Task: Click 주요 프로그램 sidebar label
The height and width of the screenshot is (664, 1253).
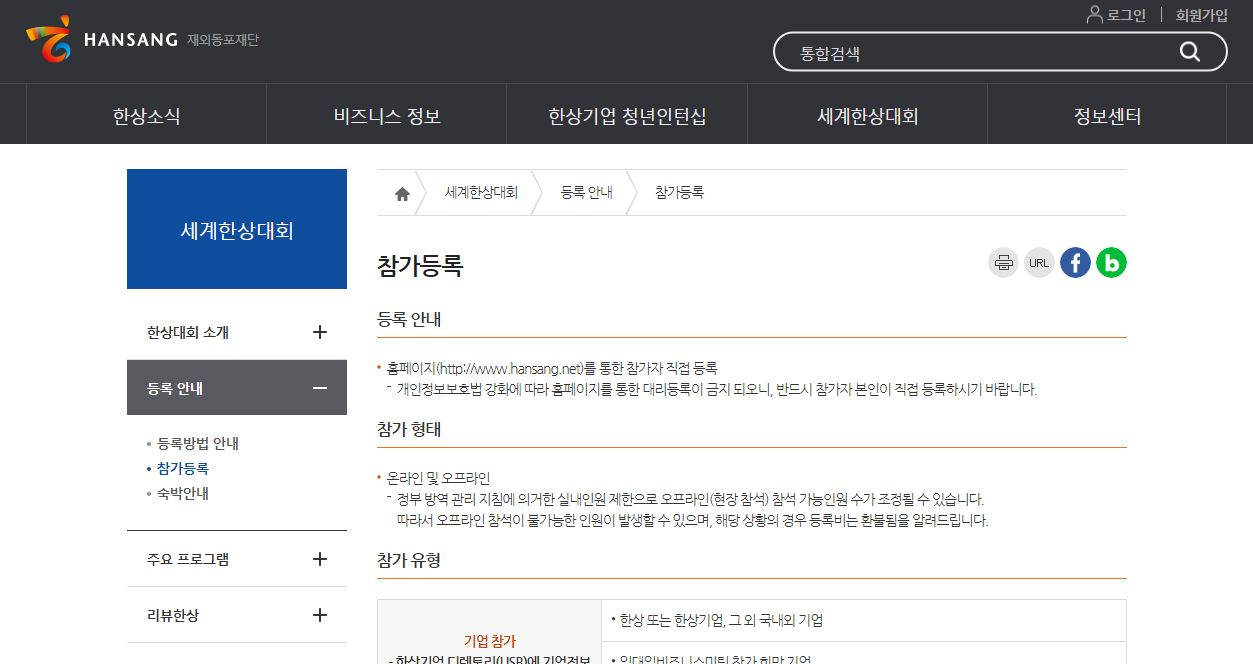Action: pos(188,559)
